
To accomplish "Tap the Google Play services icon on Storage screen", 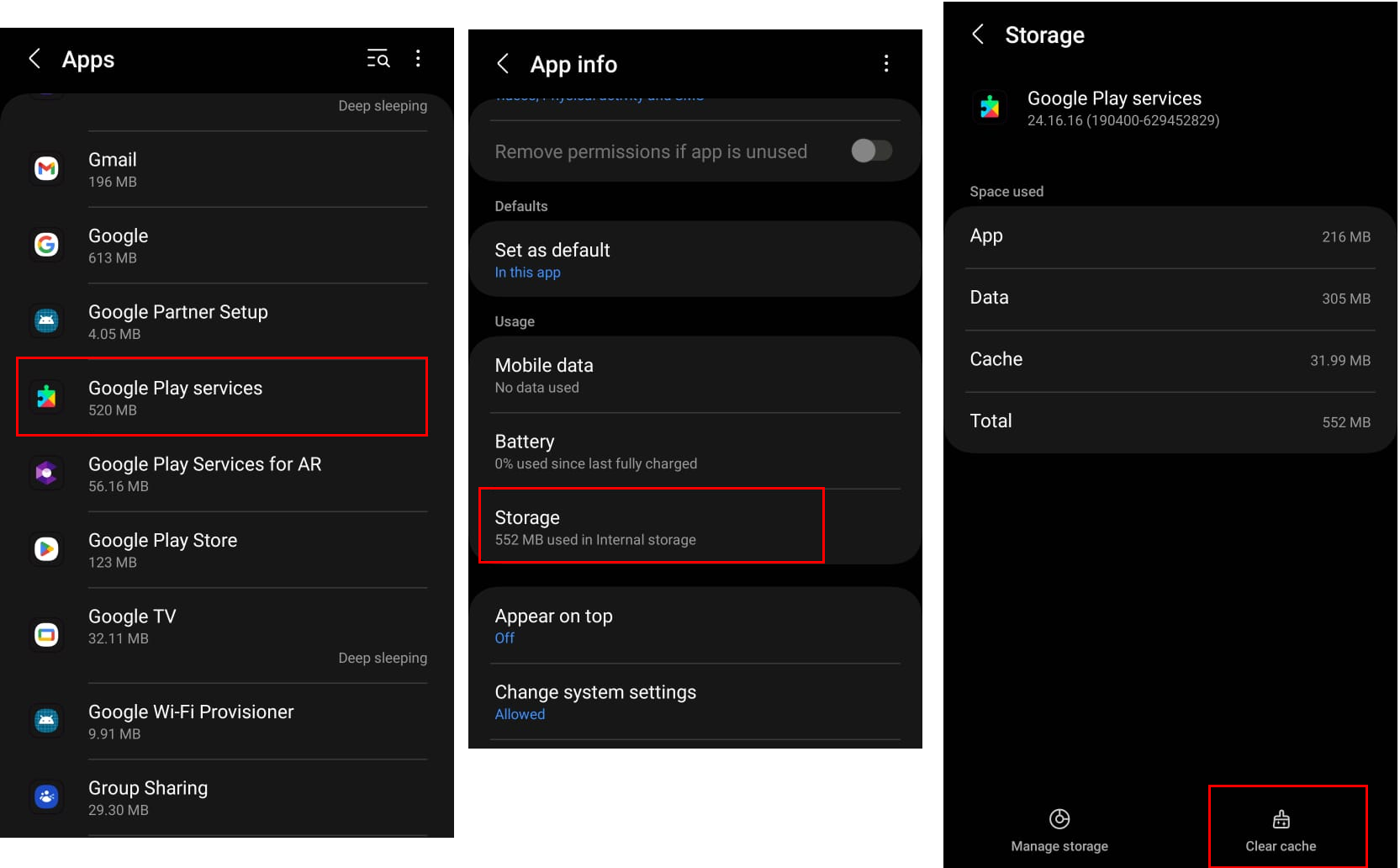I will pos(990,108).
